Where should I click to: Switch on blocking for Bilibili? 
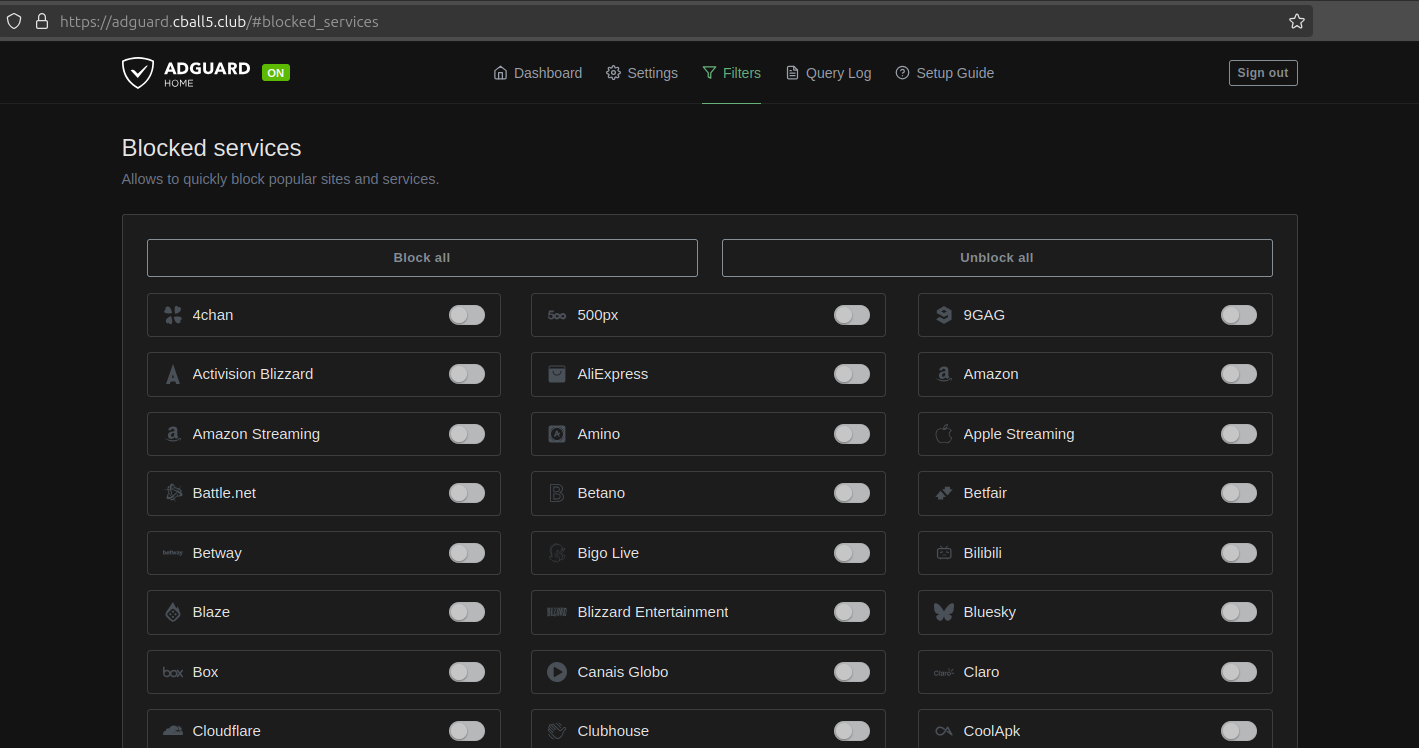click(x=1239, y=553)
